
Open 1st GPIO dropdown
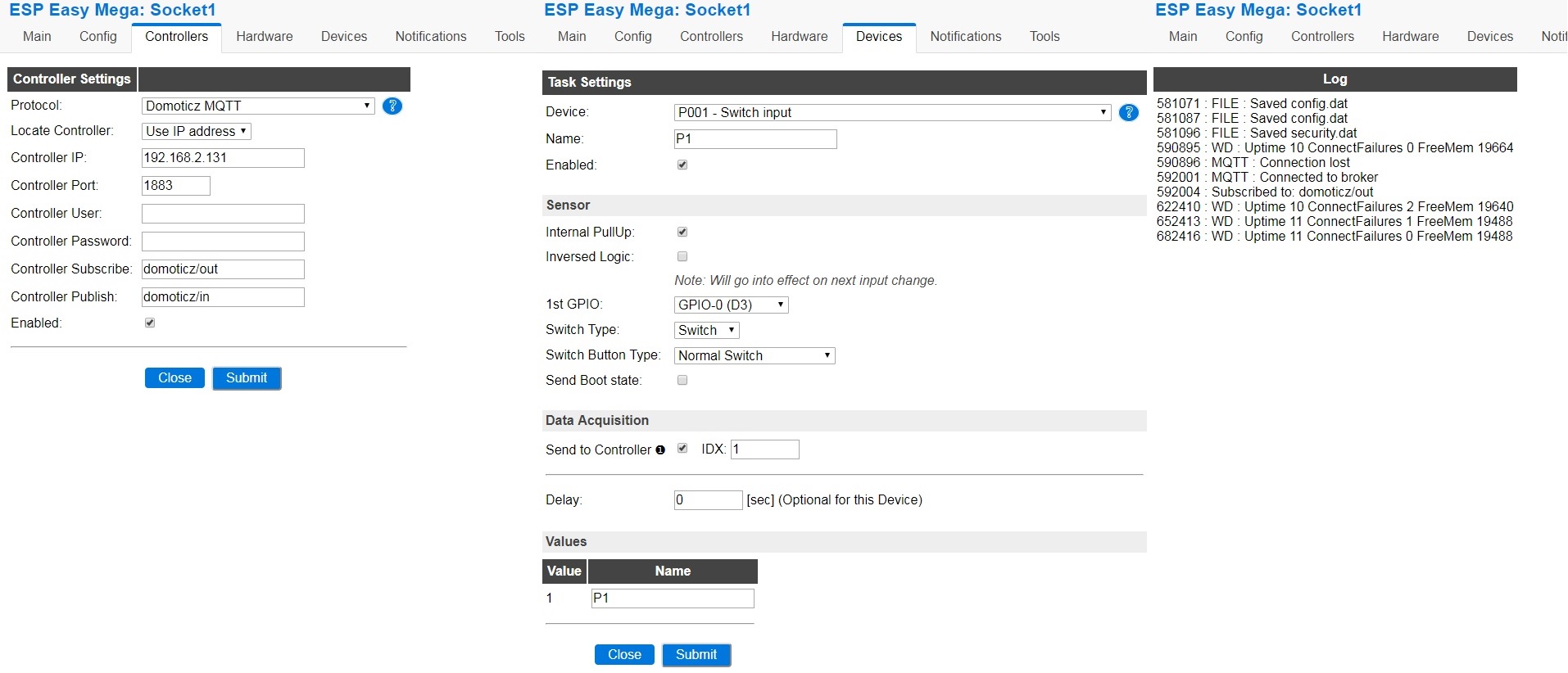(731, 305)
